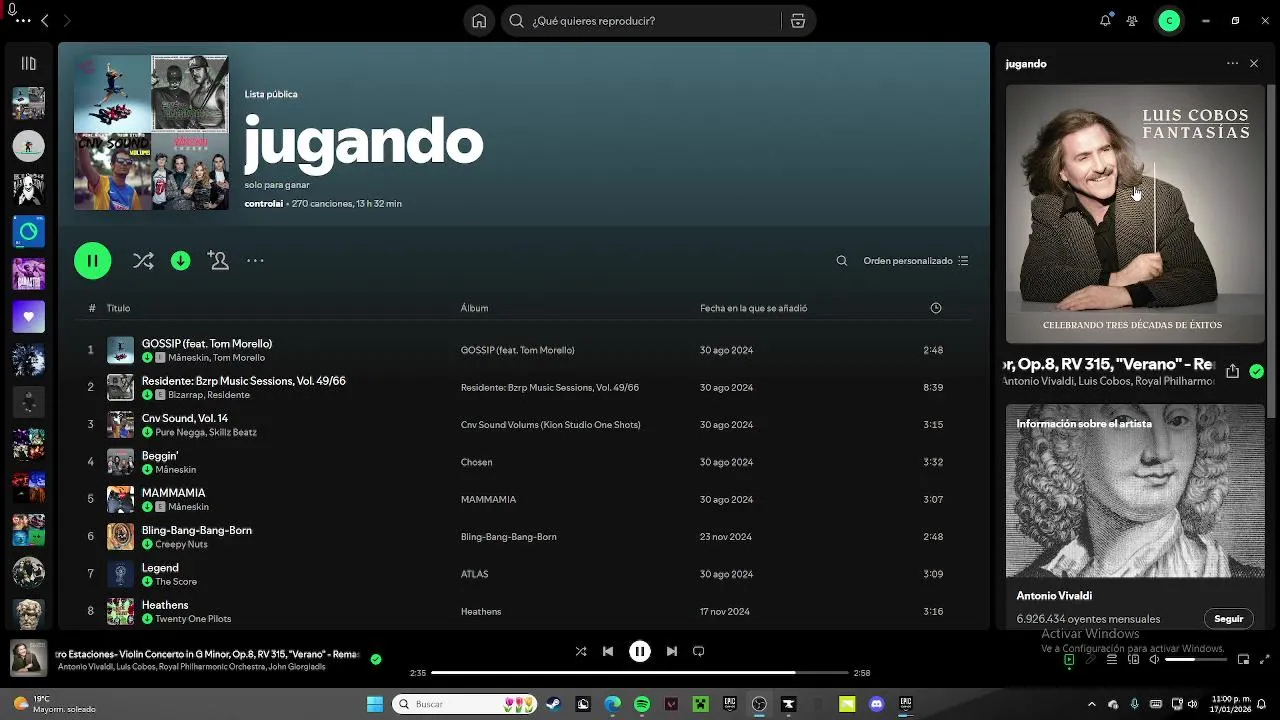Open artist link Twenty One Pilots
The height and width of the screenshot is (720, 1280).
(x=193, y=619)
